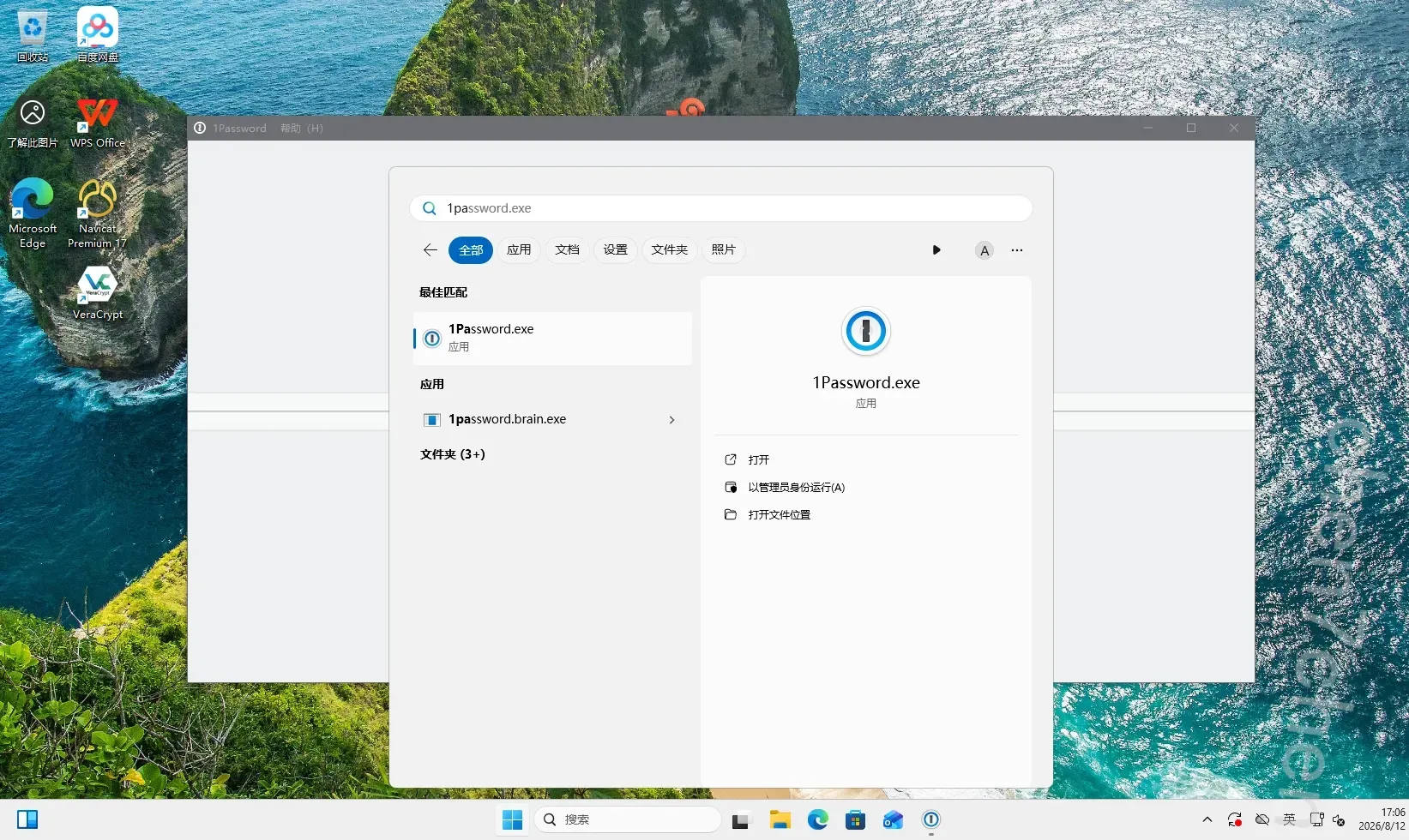Show more filter tabs with the arrow

pos(936,250)
